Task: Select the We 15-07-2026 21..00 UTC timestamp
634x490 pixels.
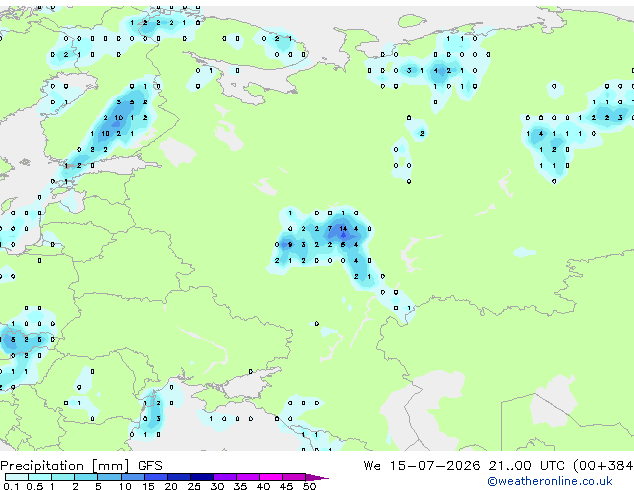Action: click(x=464, y=466)
